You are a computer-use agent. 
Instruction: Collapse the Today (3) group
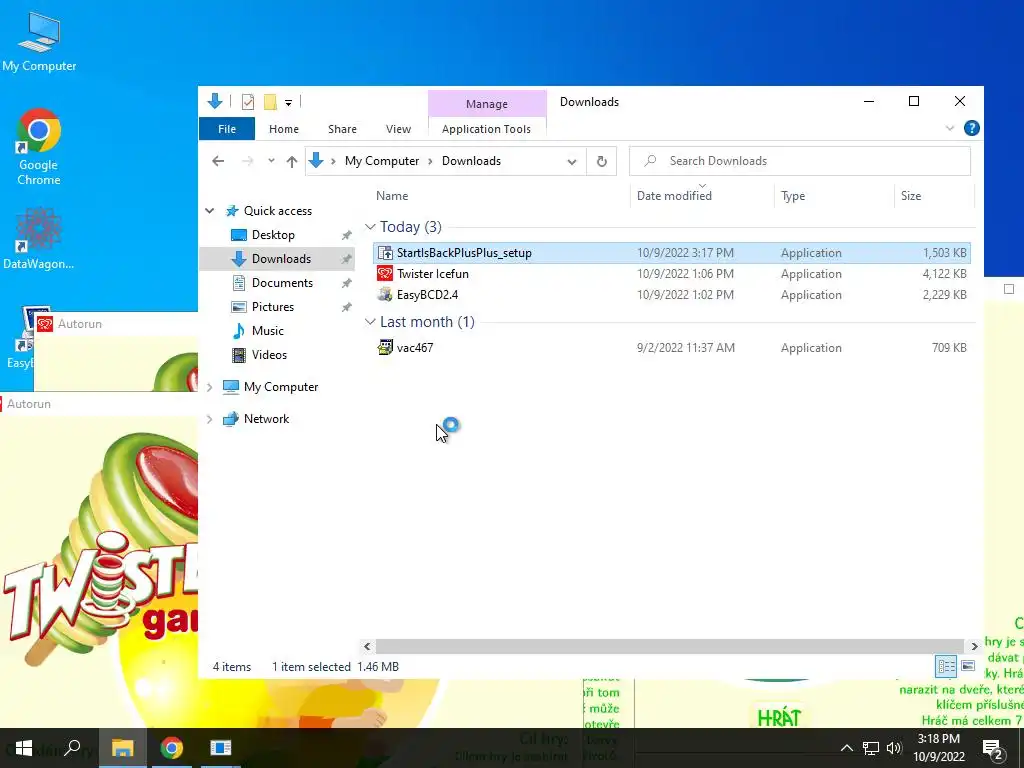[x=370, y=227]
